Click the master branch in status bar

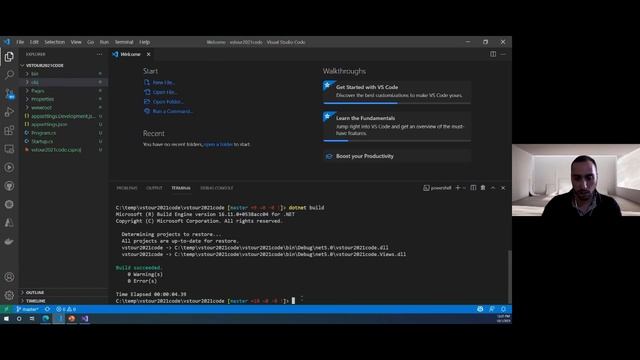(x=27, y=309)
